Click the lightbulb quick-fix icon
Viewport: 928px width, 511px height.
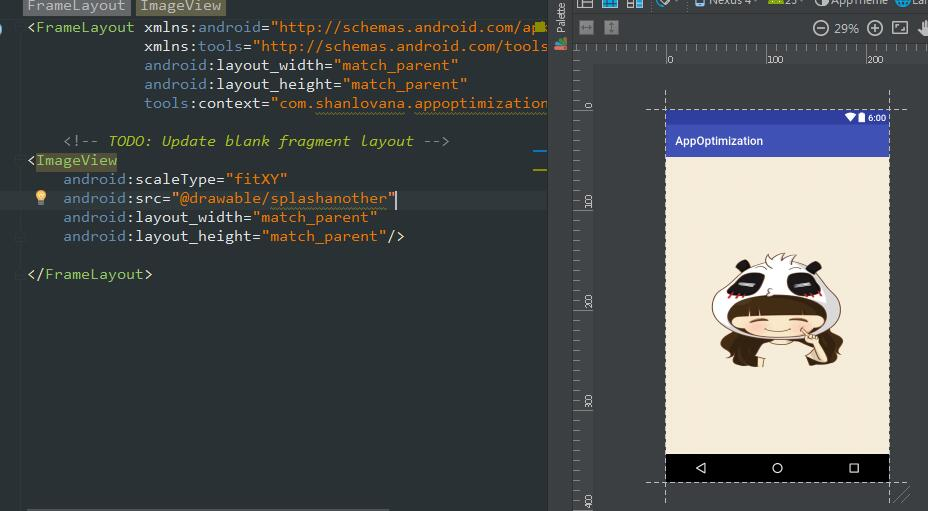point(41,197)
